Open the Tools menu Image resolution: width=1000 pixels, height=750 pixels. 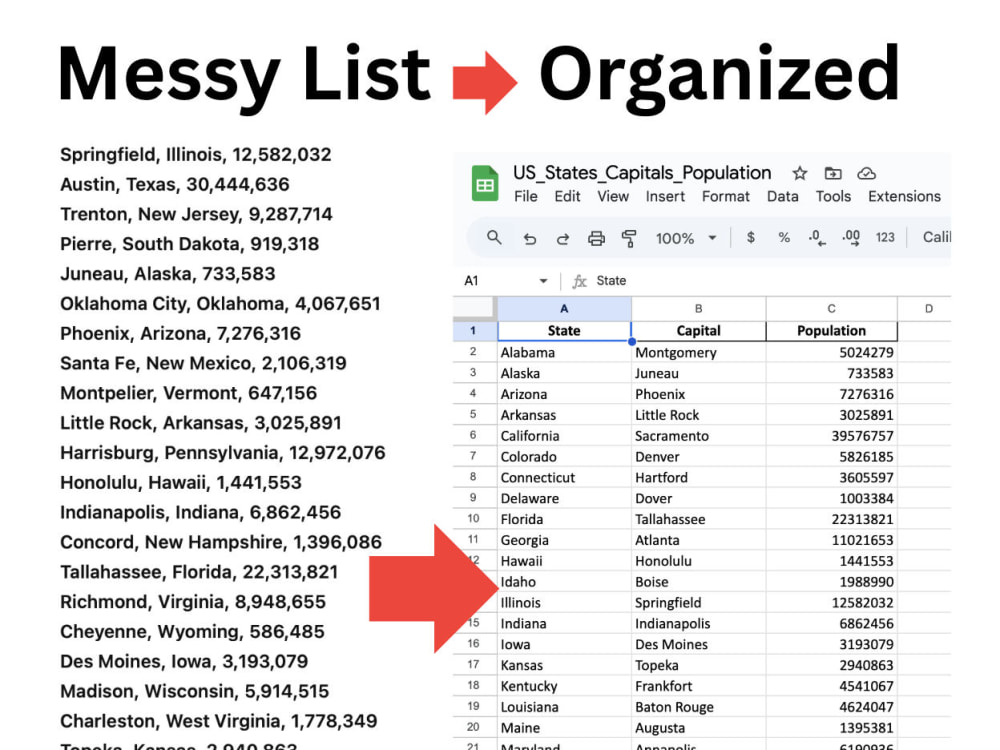tap(833, 196)
